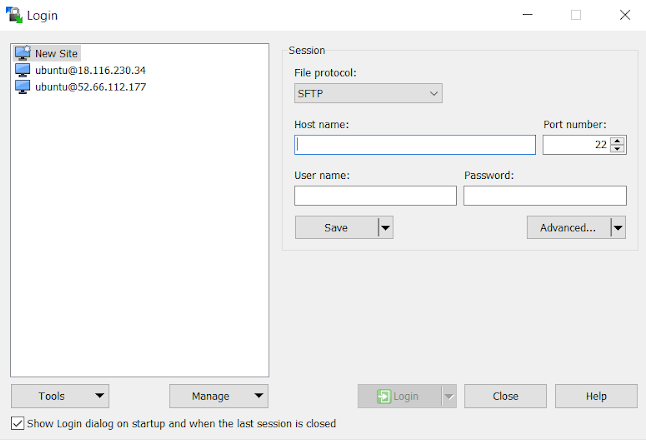Viewport: 646px width, 440px height.
Task: Close the Login window with the X
Action: [625, 15]
